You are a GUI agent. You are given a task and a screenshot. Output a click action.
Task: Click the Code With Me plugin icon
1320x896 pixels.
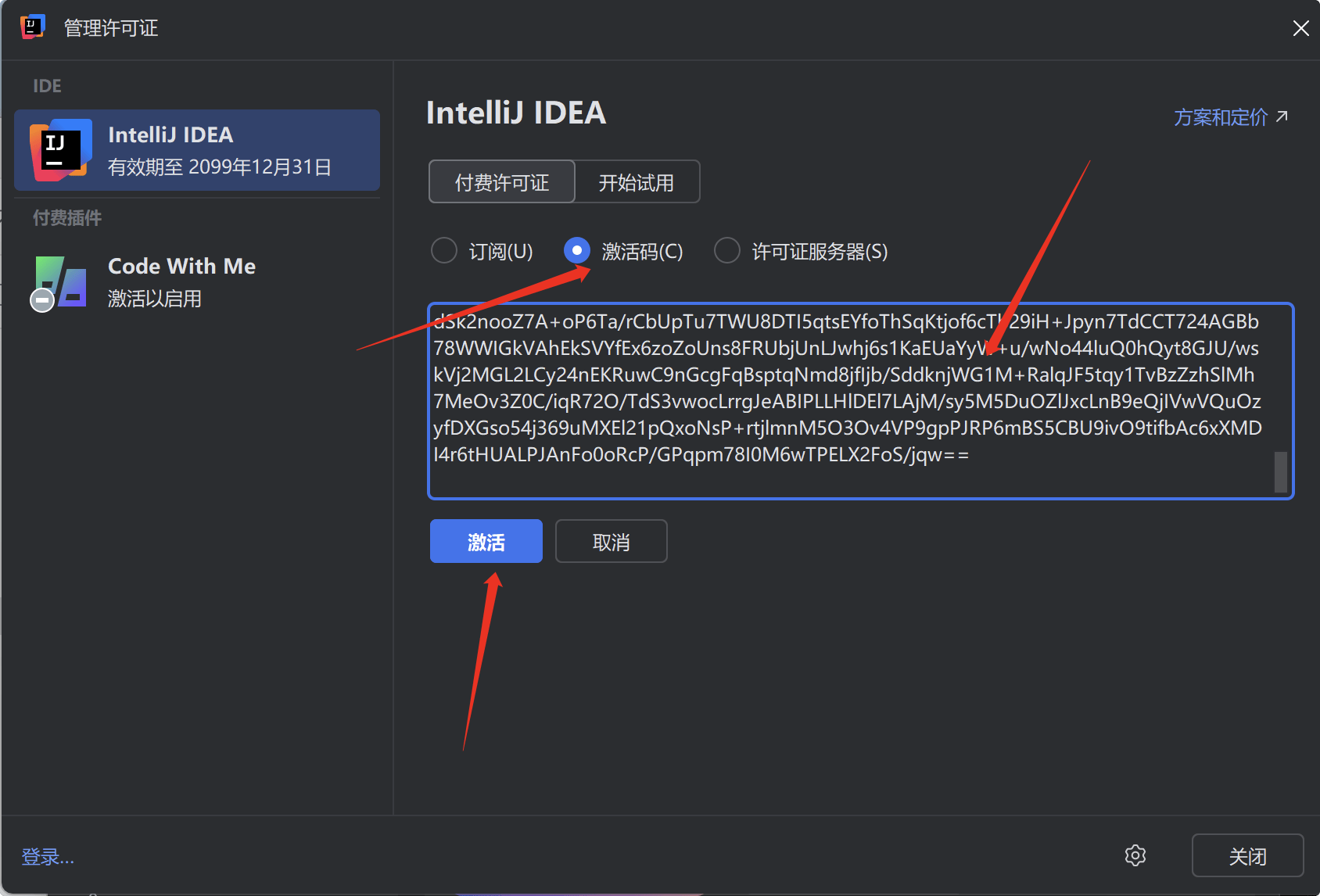[x=59, y=283]
